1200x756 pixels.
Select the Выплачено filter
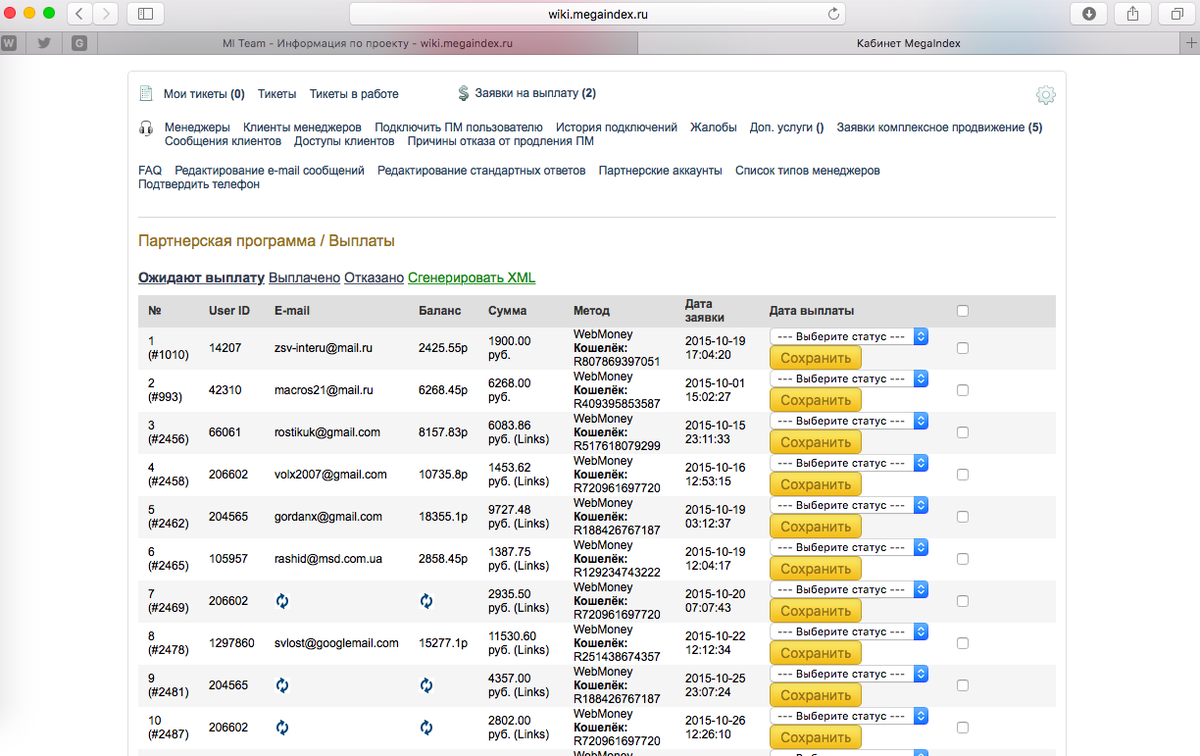(x=304, y=278)
